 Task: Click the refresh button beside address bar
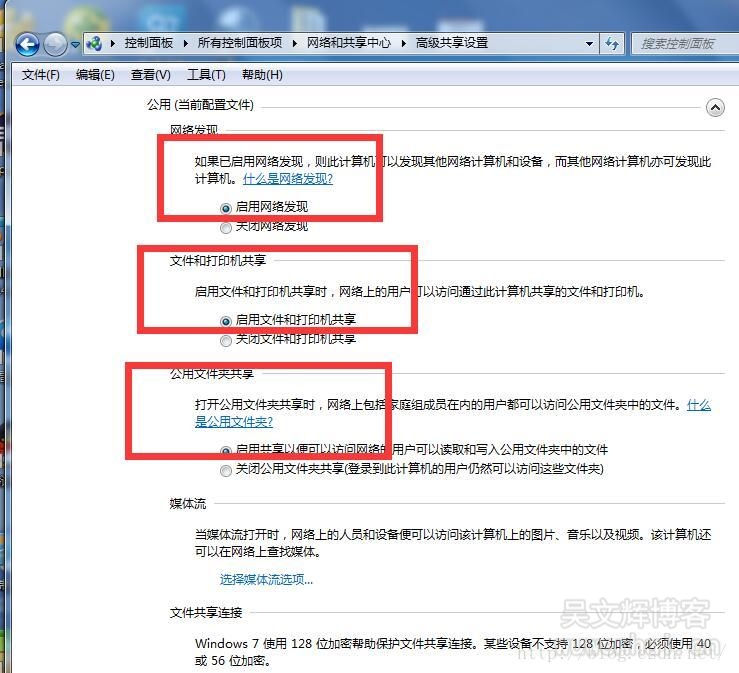[612, 43]
